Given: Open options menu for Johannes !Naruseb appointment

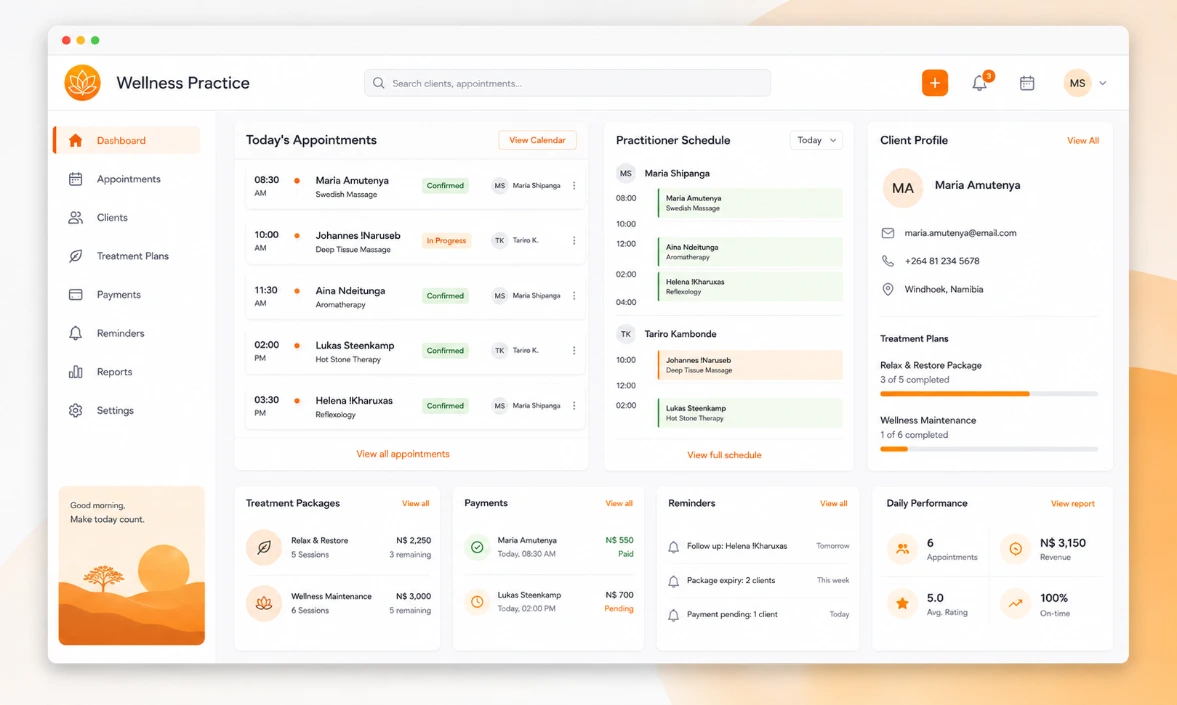Looking at the screenshot, I should pos(574,240).
